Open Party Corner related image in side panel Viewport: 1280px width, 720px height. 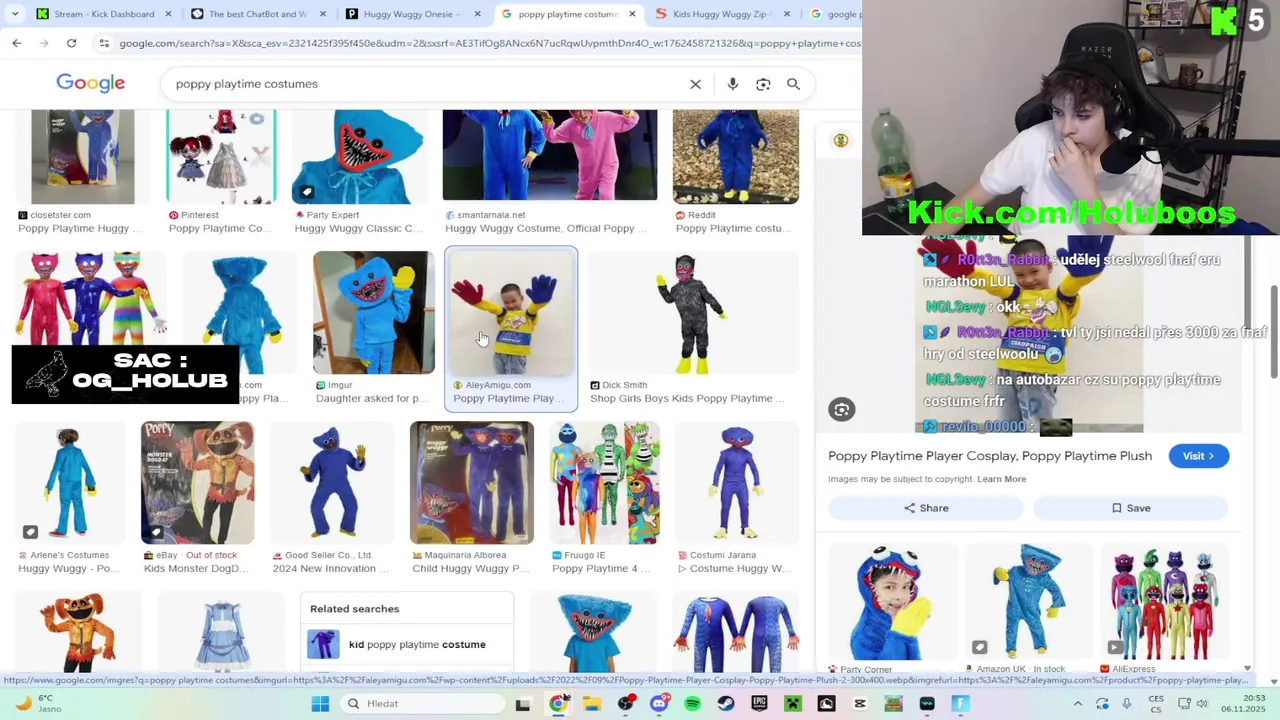pyautogui.click(x=892, y=609)
